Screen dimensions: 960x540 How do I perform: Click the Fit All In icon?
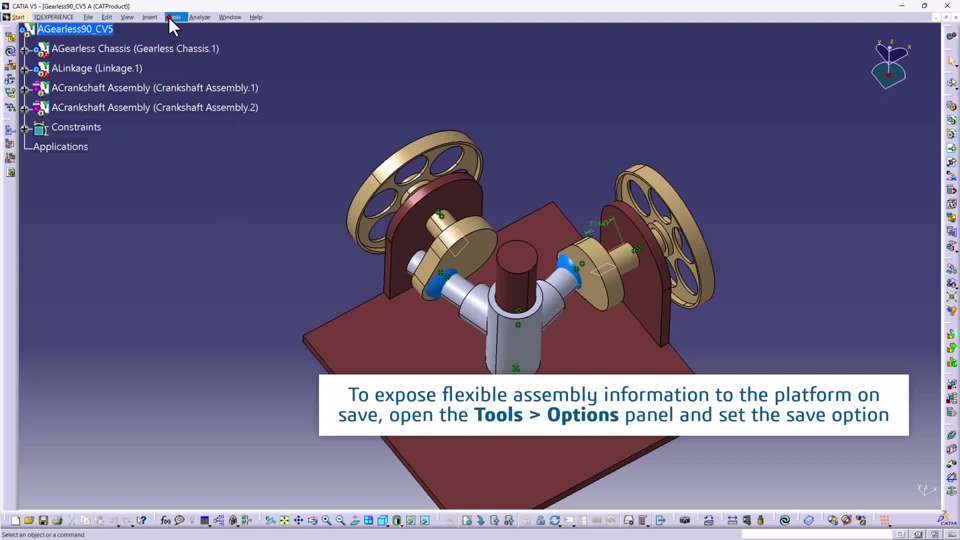click(x=284, y=520)
